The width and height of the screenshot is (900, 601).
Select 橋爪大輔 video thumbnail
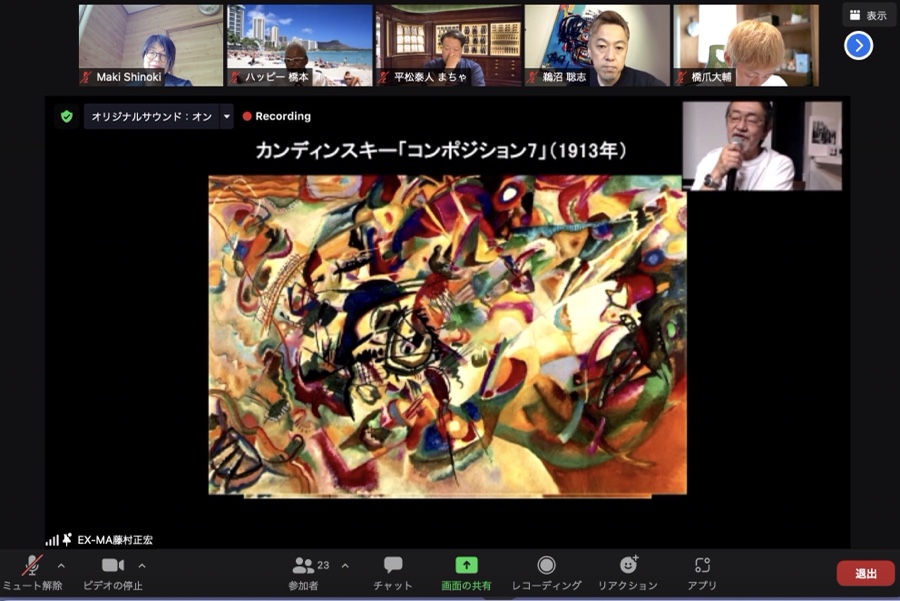pos(746,45)
